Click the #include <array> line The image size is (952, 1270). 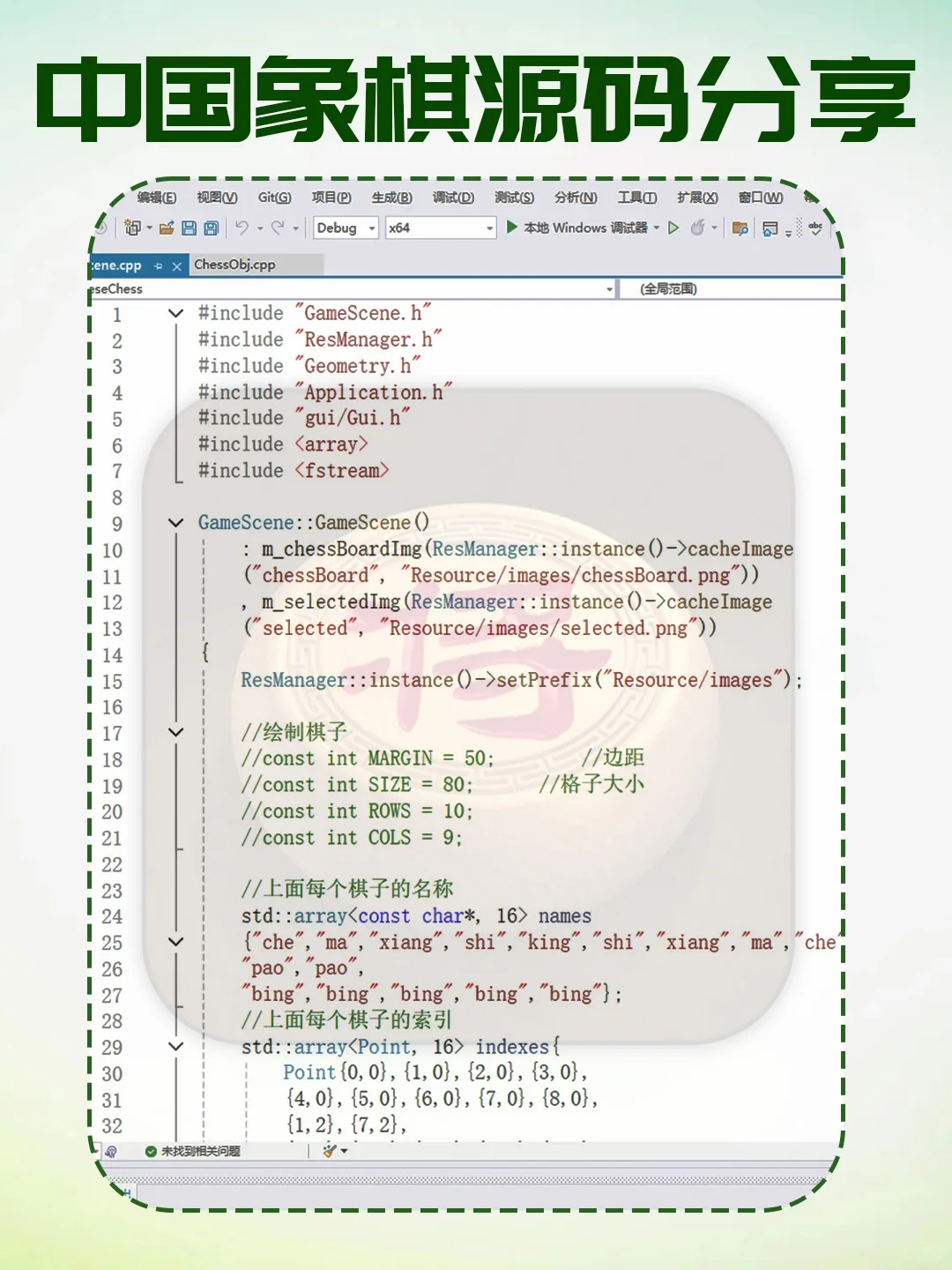[x=283, y=444]
